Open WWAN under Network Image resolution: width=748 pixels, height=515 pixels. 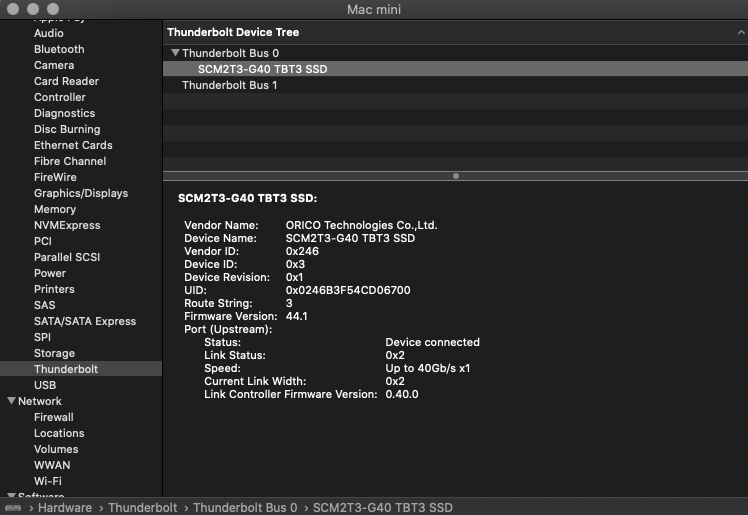click(x=52, y=465)
